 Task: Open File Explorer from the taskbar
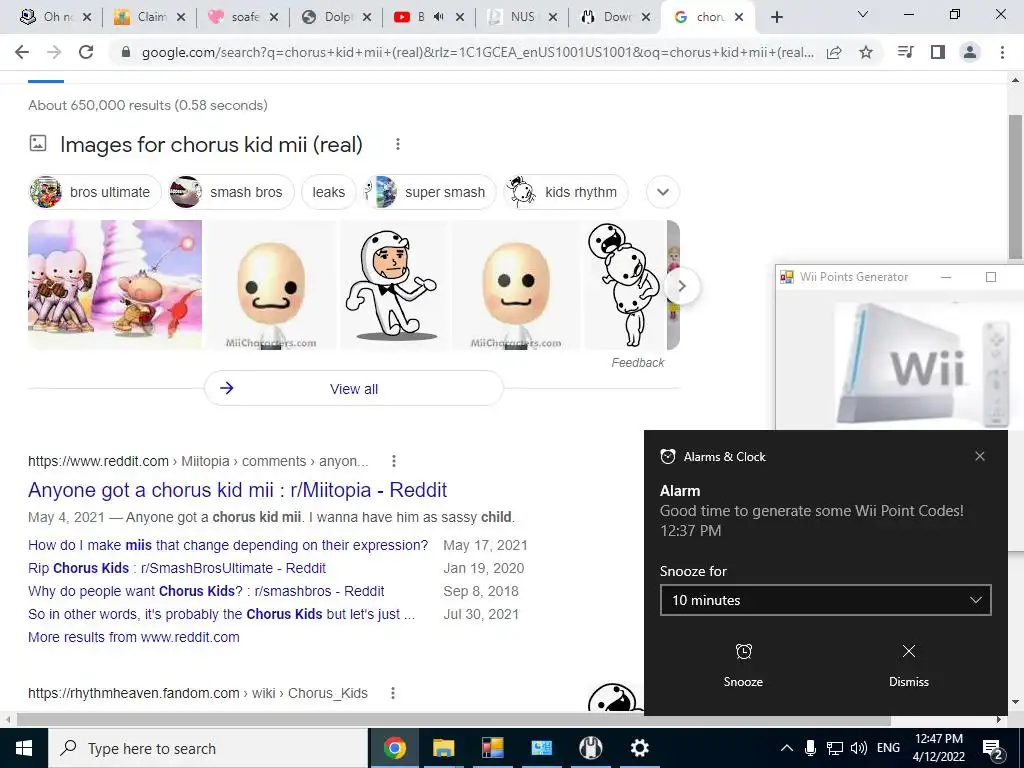tap(443, 748)
